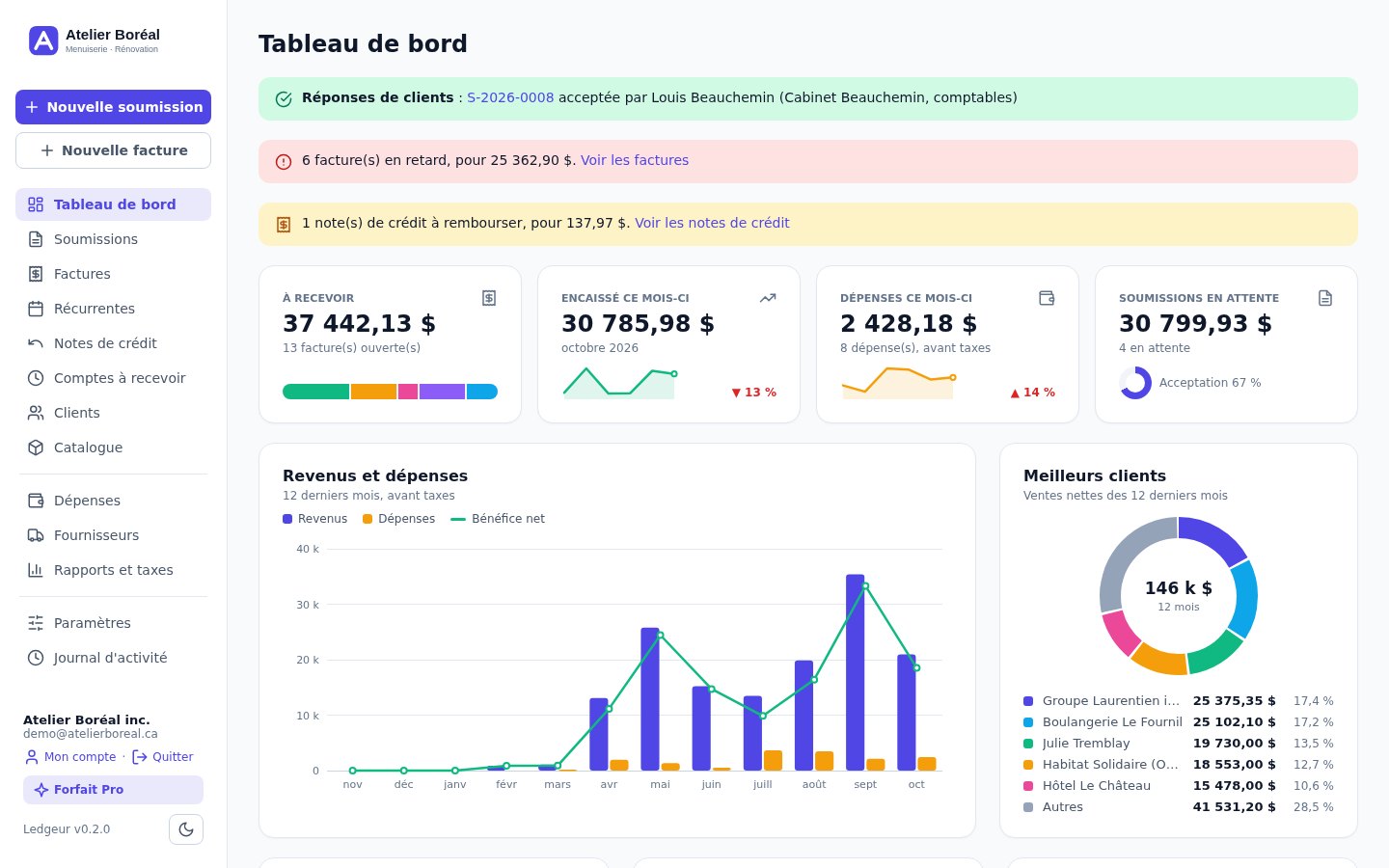Screen dimensions: 1389x868
Task: Click Voir les factures link
Action: pos(635,160)
